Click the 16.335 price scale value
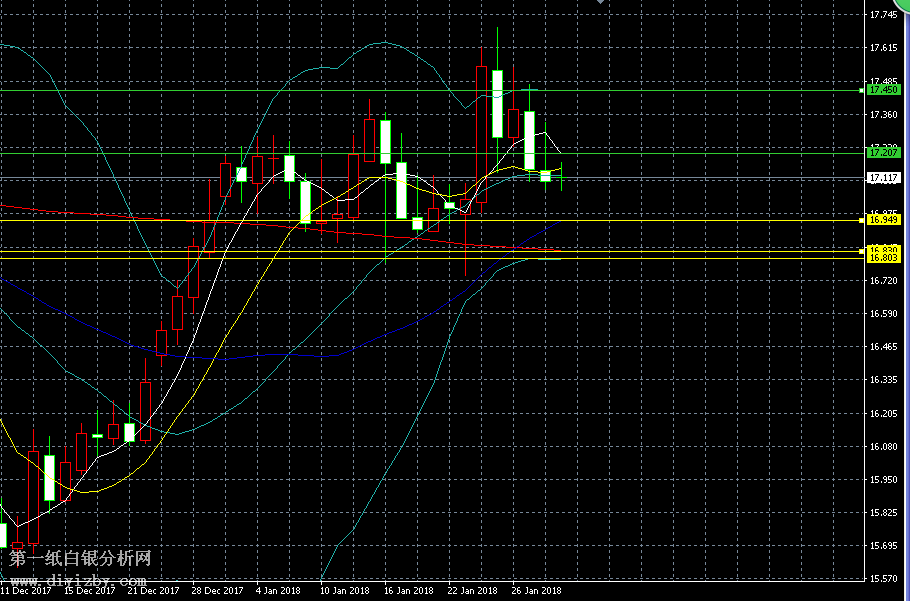Viewport: 910px width, 601px height. click(x=883, y=380)
